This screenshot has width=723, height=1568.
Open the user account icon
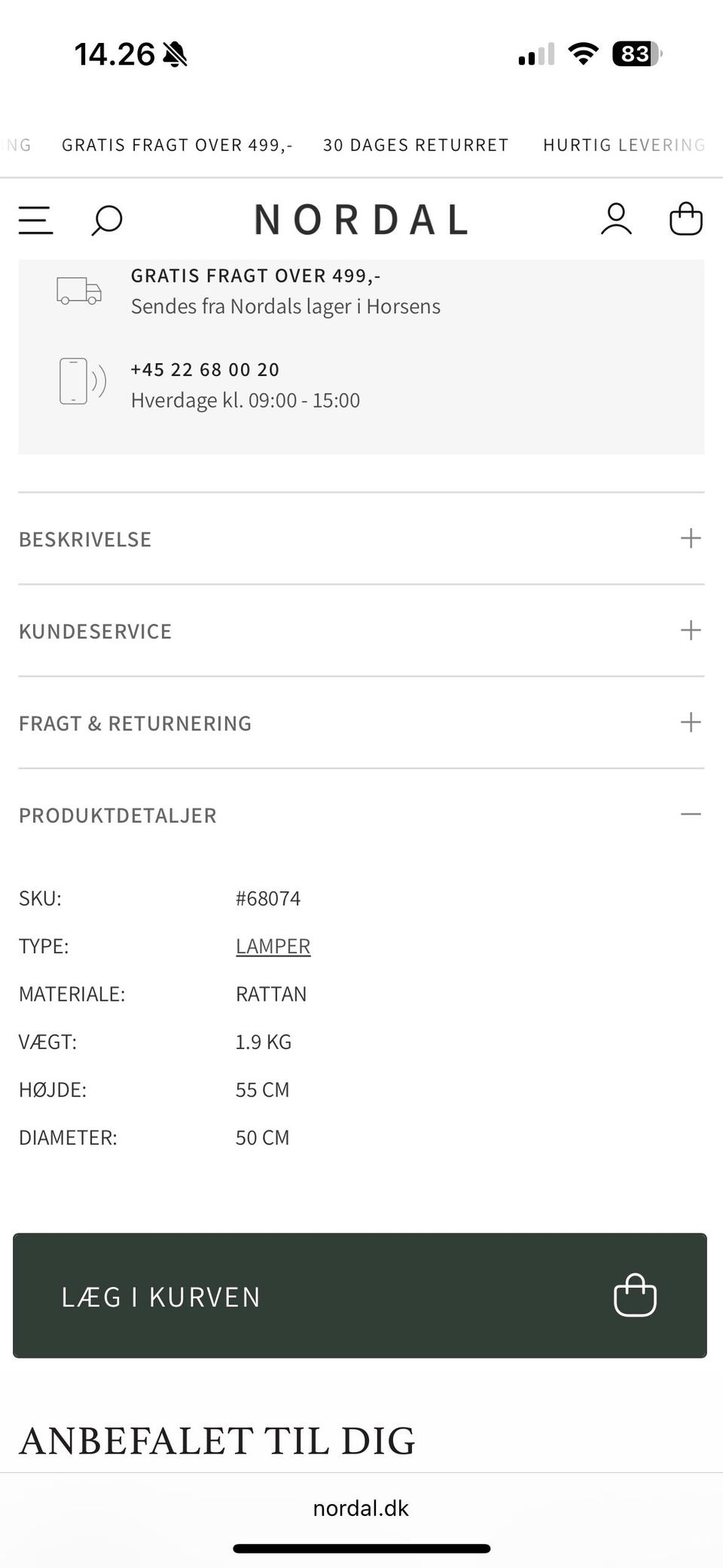tap(616, 219)
